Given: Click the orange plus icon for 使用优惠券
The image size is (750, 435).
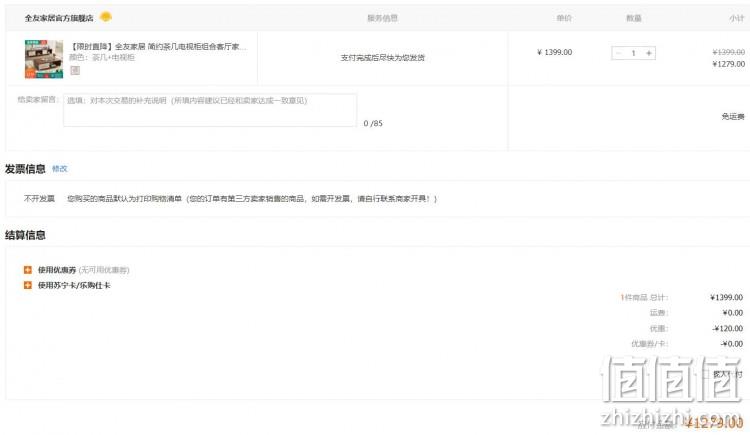Looking at the screenshot, I should (28, 270).
